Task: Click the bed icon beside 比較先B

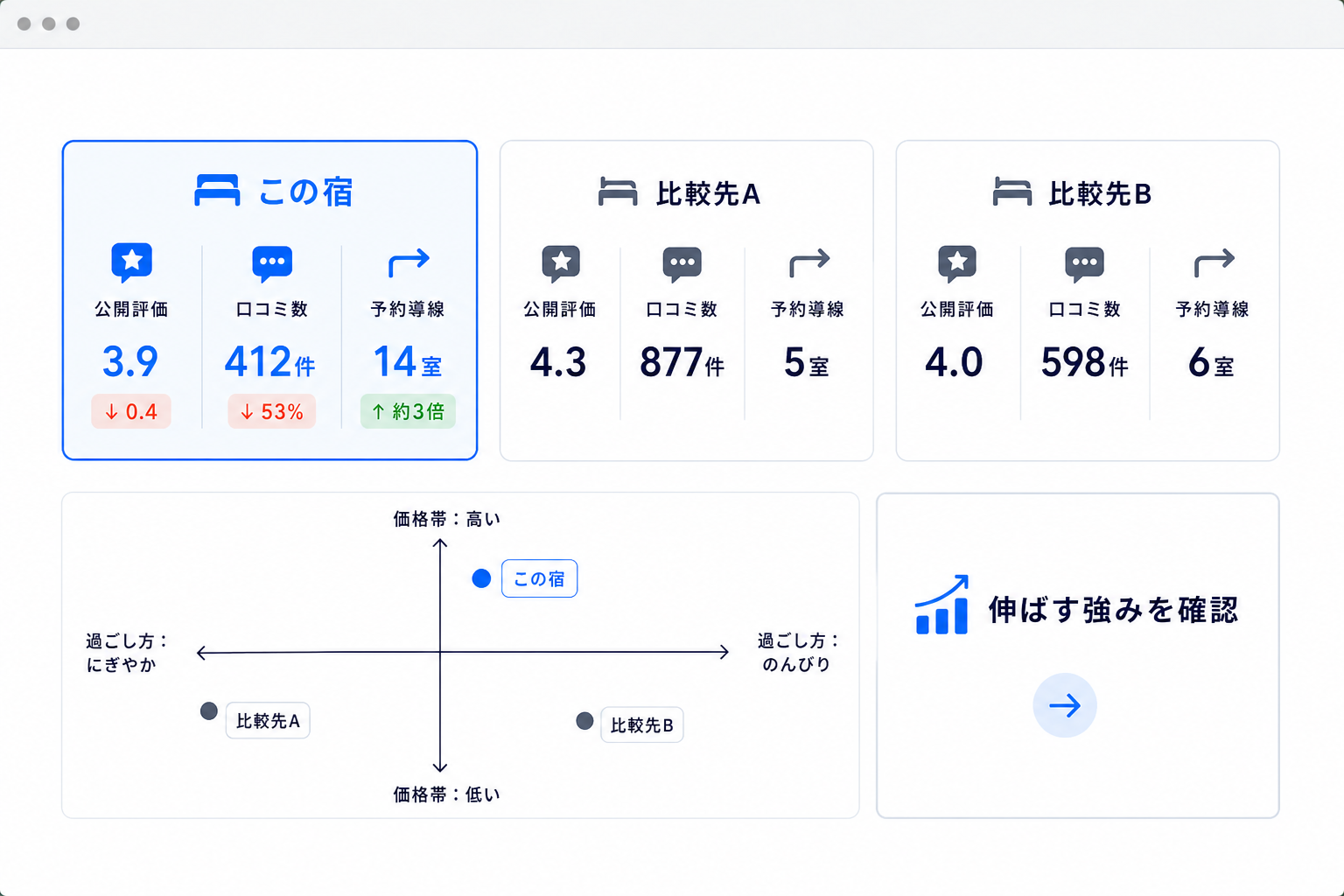Action: click(x=1012, y=192)
